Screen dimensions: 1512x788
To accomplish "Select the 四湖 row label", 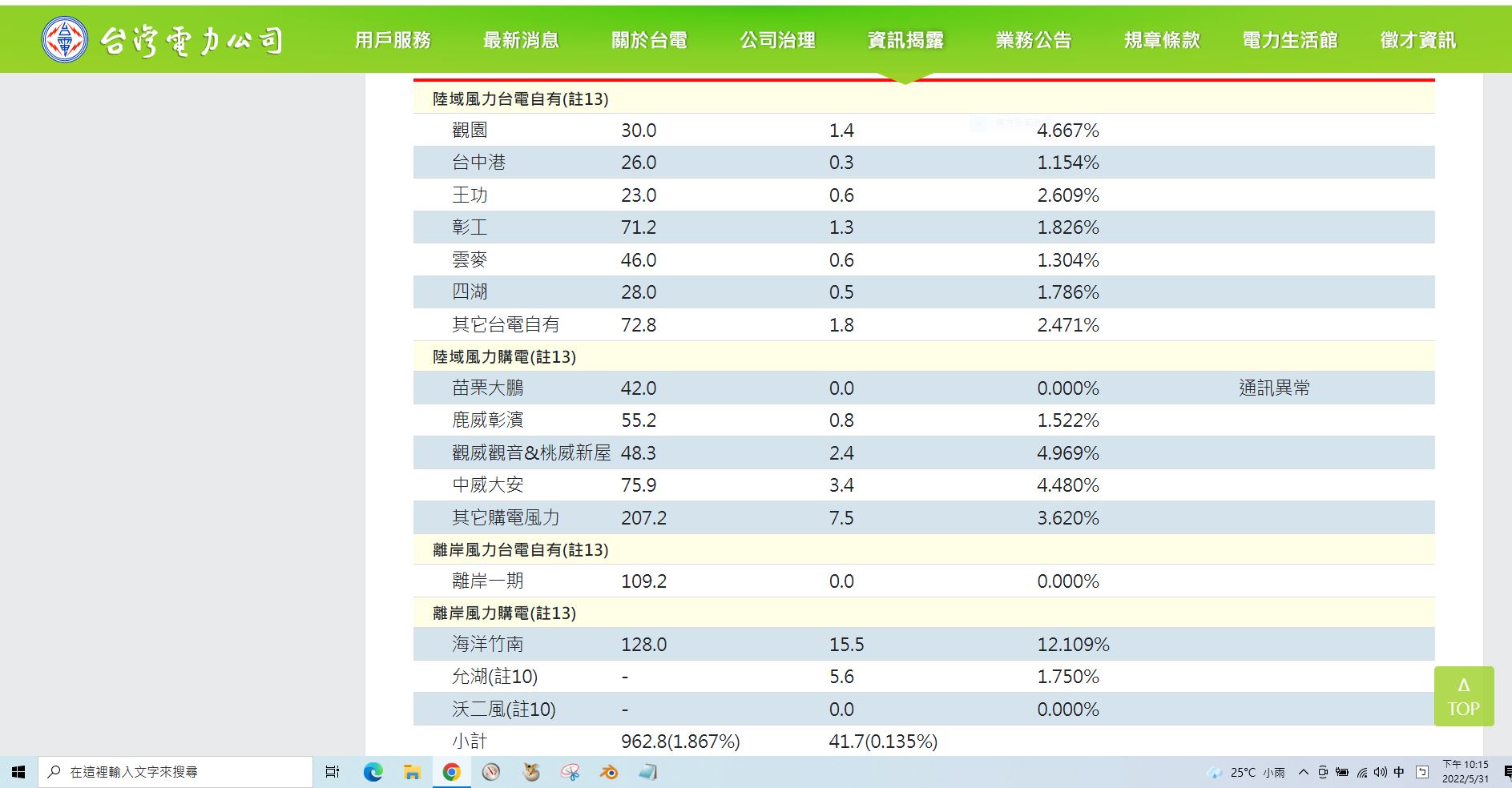I will pos(470,292).
